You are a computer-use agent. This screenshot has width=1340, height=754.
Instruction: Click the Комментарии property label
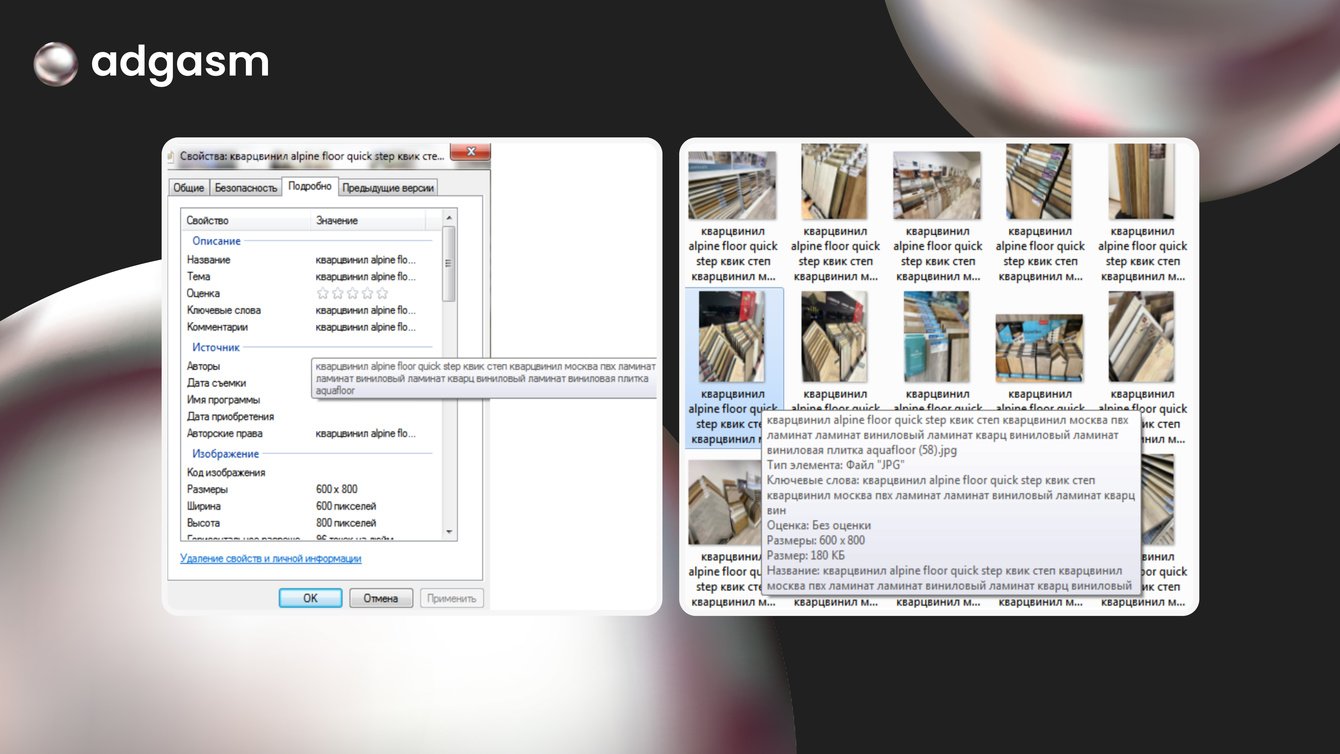point(217,327)
